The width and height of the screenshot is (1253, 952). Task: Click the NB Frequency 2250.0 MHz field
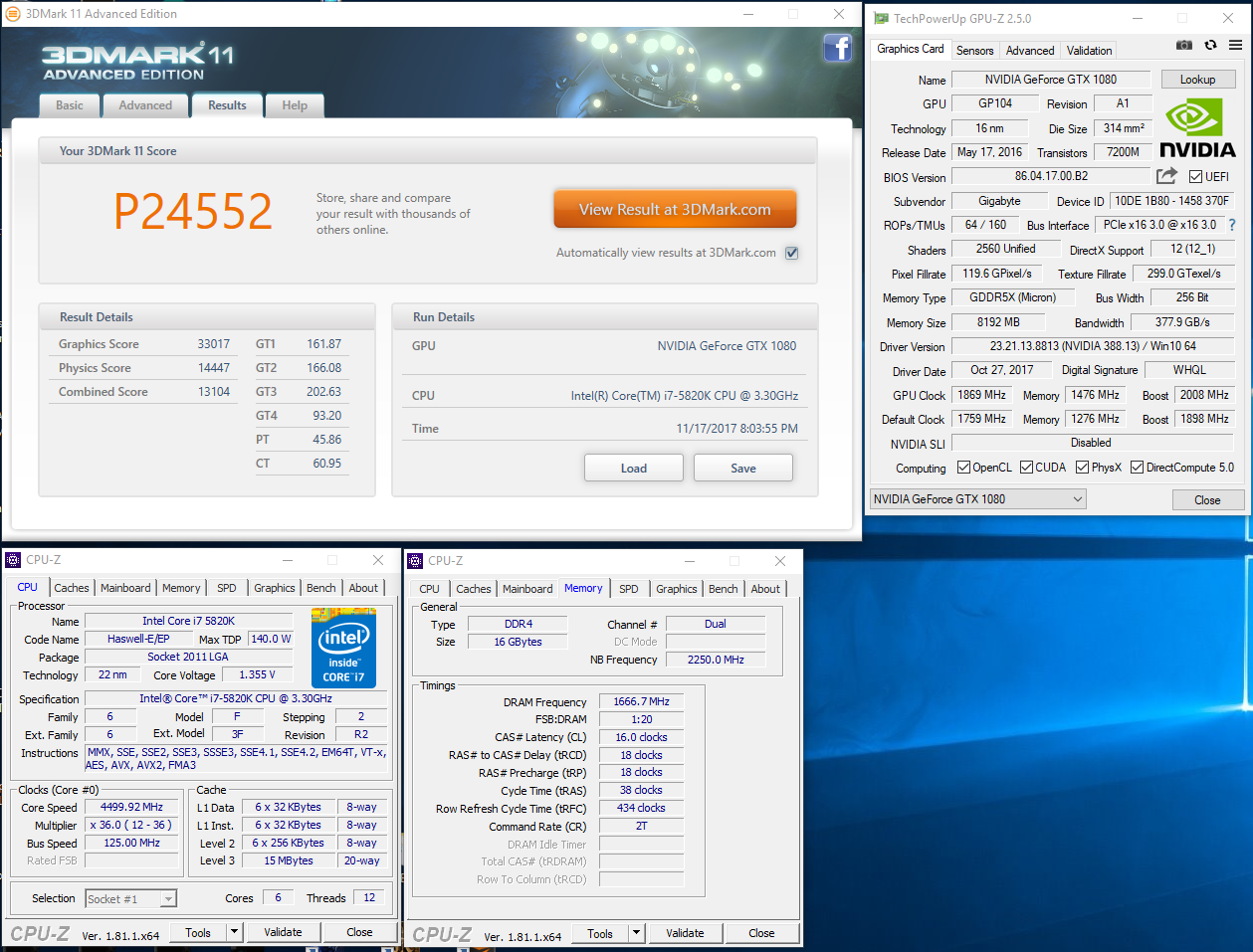click(x=716, y=660)
